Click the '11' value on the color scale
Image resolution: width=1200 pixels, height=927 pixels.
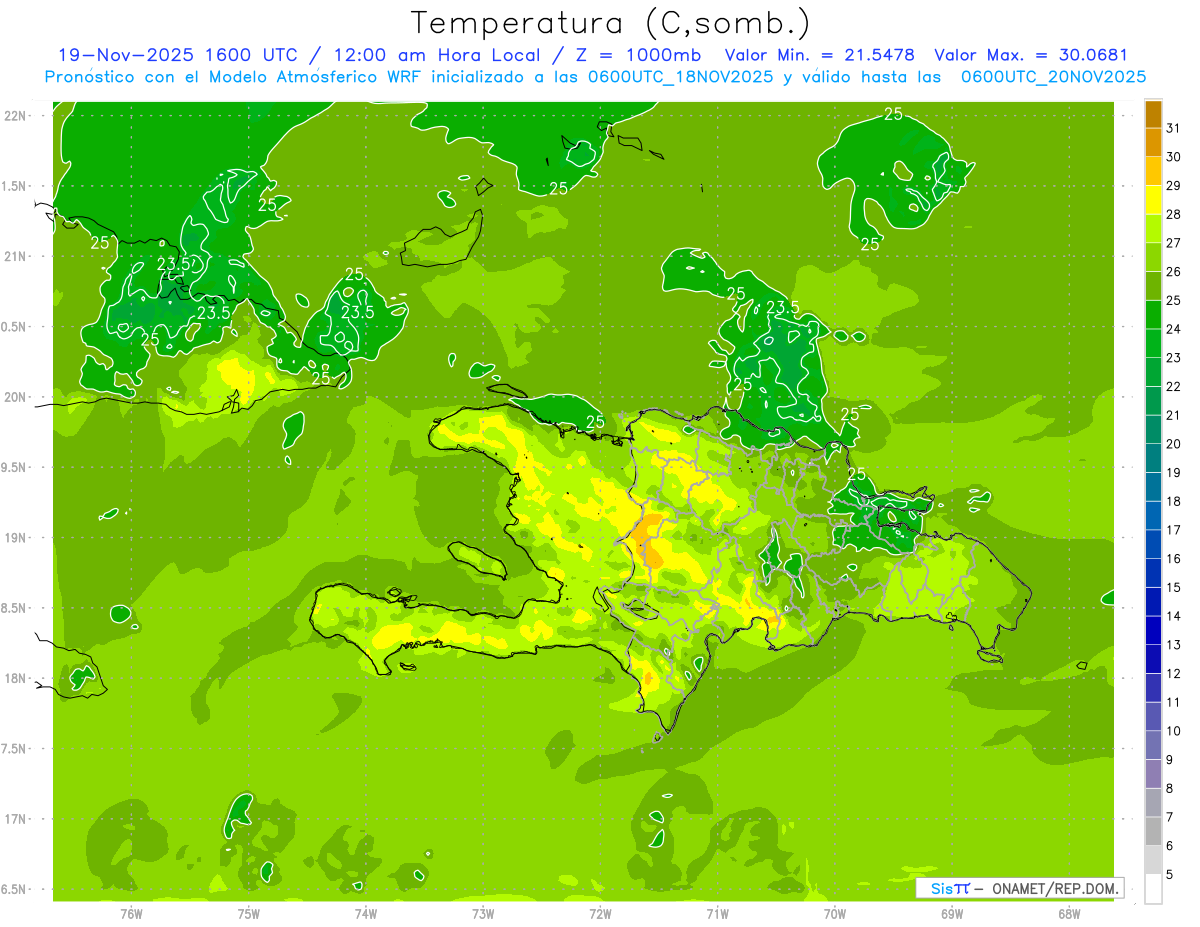[1174, 703]
